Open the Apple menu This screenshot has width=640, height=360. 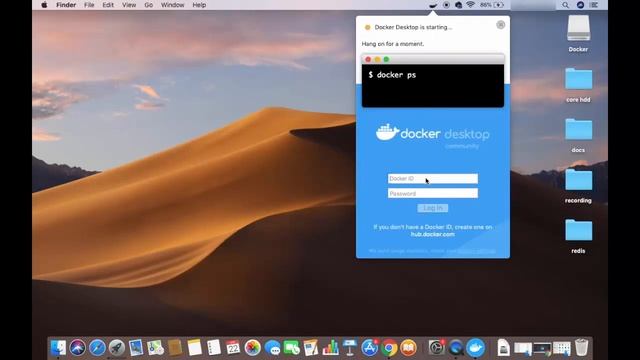tap(44, 5)
